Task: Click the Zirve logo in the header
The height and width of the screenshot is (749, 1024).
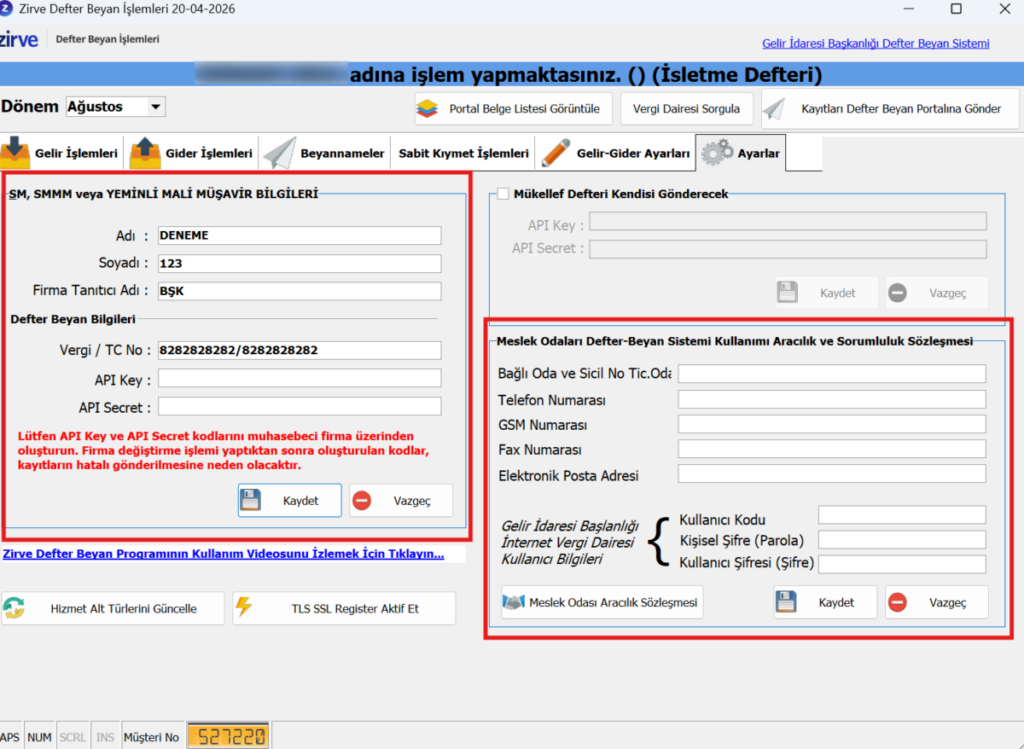Action: click(x=19, y=39)
